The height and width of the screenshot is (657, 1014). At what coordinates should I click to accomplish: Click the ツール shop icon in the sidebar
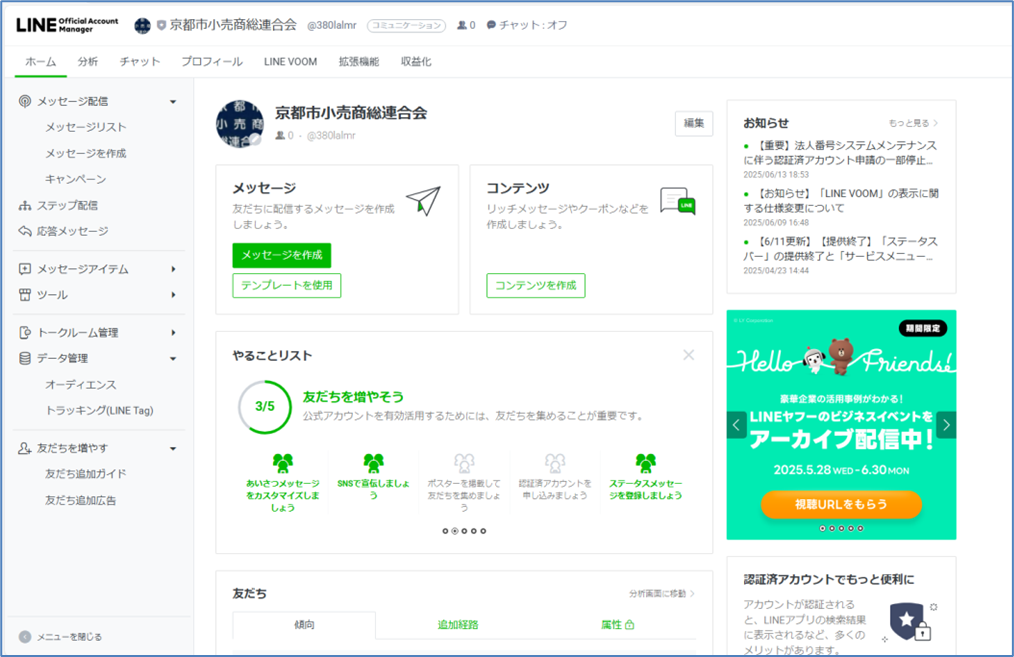(25, 295)
